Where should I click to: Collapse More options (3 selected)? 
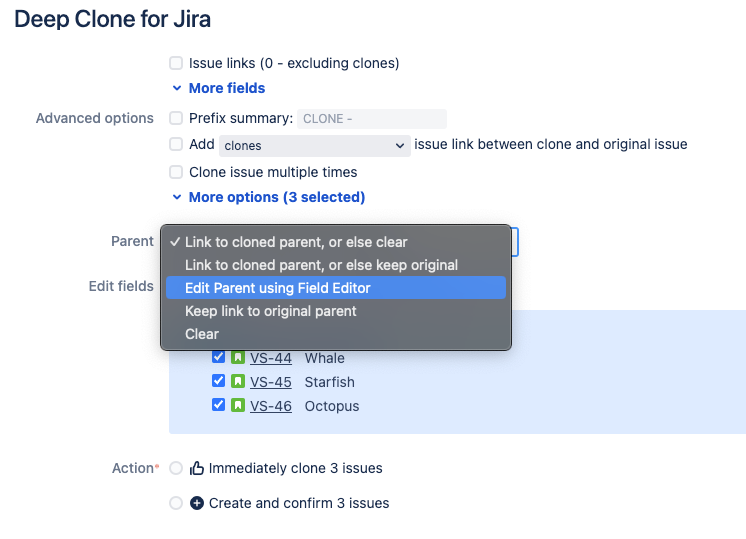coord(276,197)
